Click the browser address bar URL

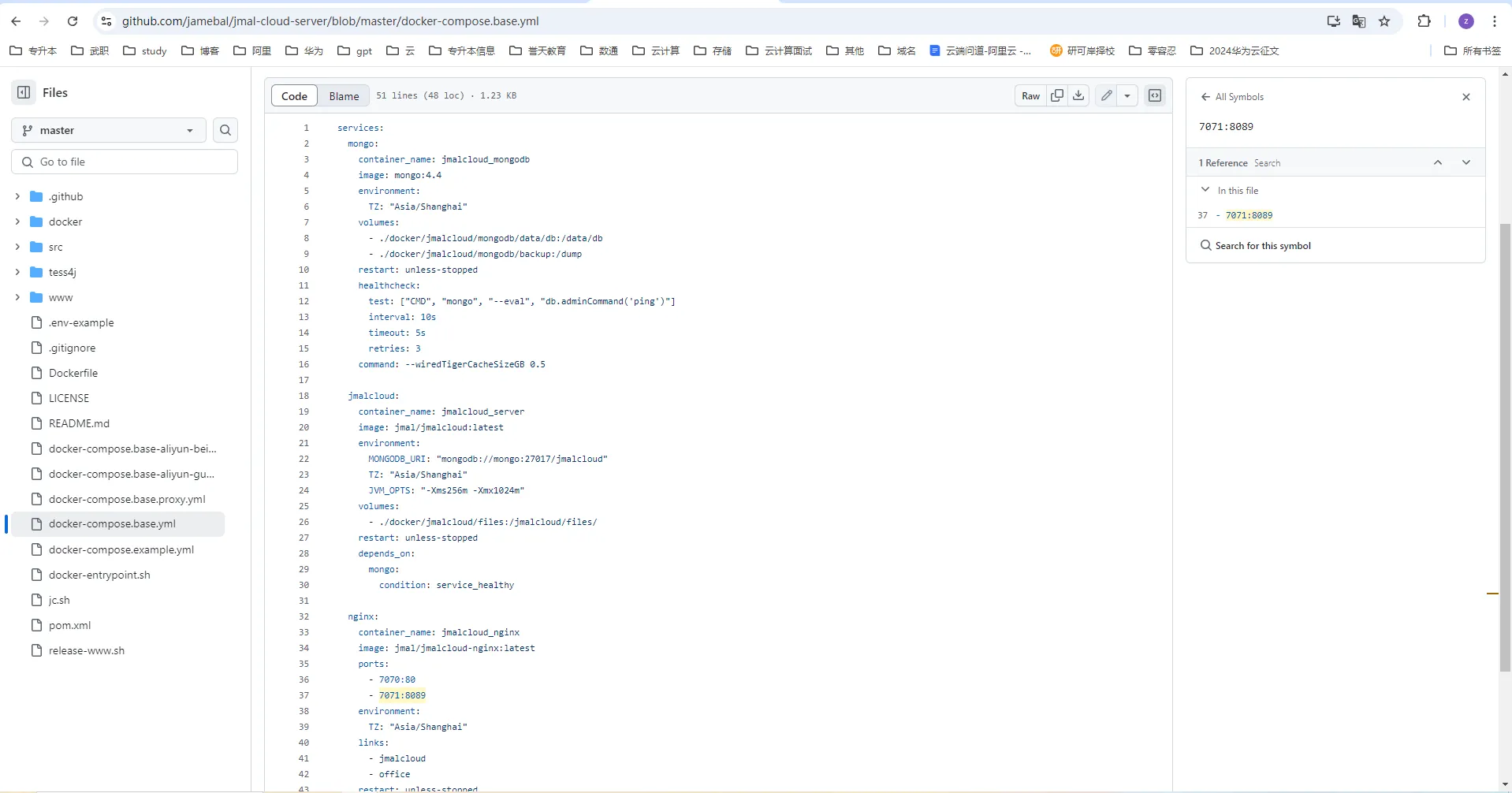coord(330,21)
